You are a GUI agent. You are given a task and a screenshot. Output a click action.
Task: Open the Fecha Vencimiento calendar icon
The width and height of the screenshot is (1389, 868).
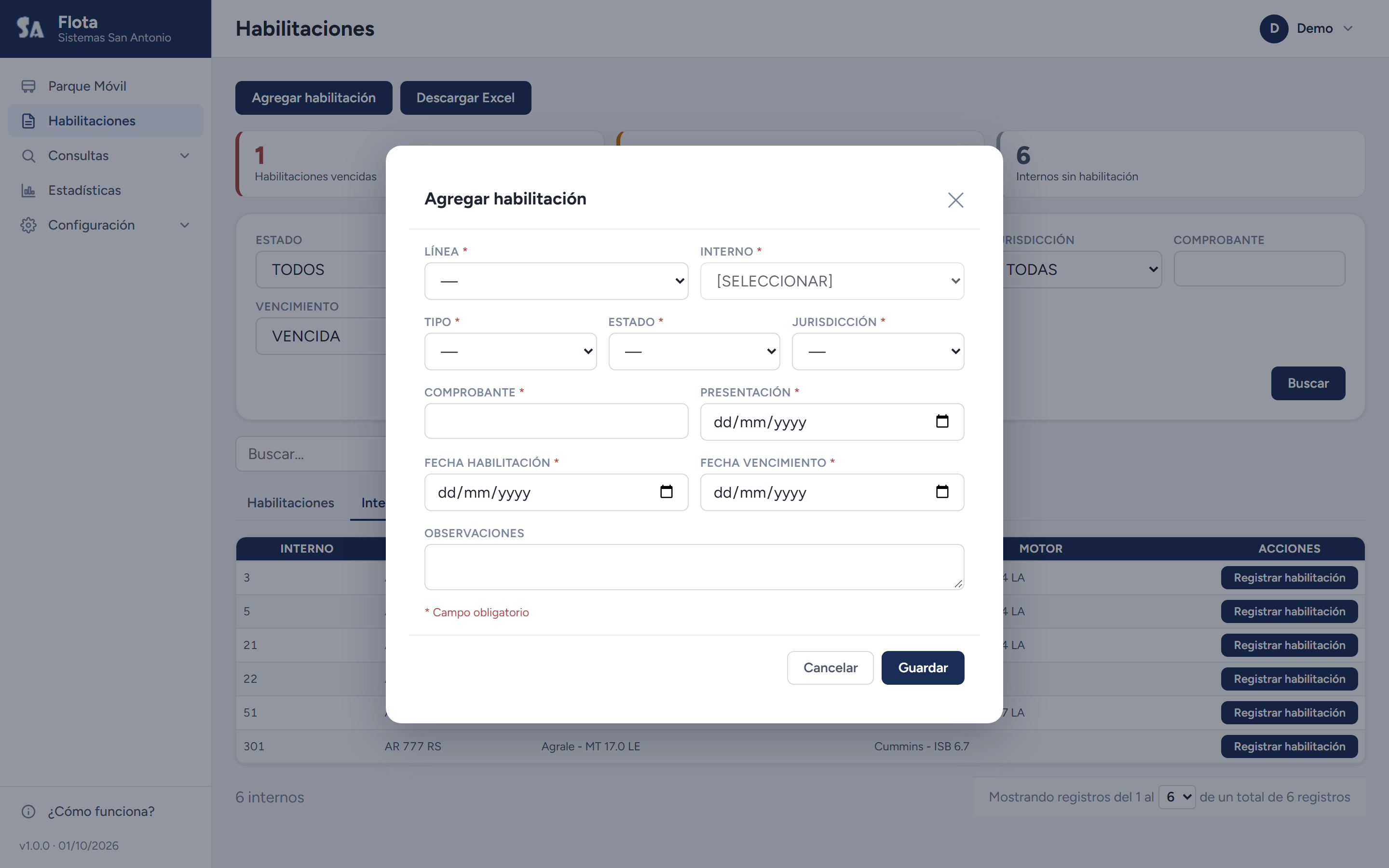[942, 491]
